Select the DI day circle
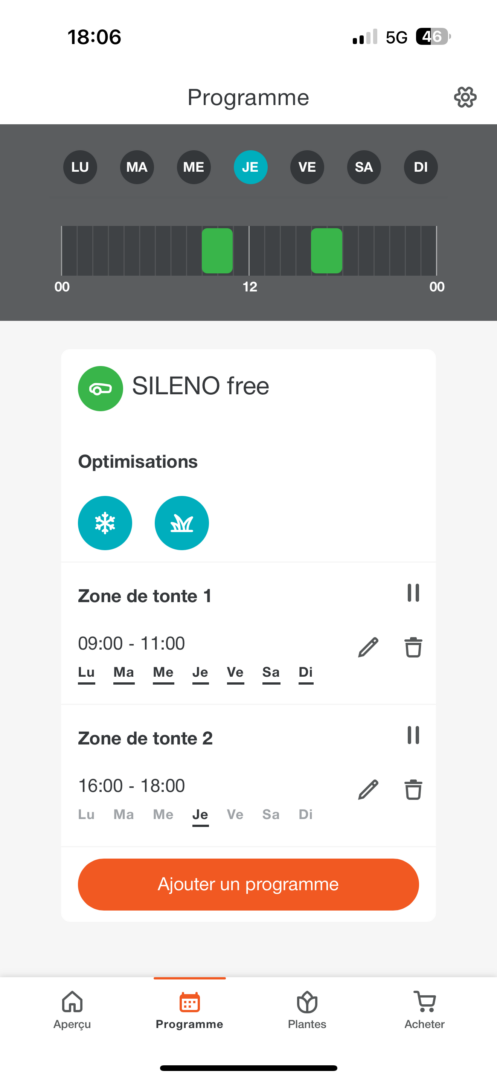 point(421,167)
